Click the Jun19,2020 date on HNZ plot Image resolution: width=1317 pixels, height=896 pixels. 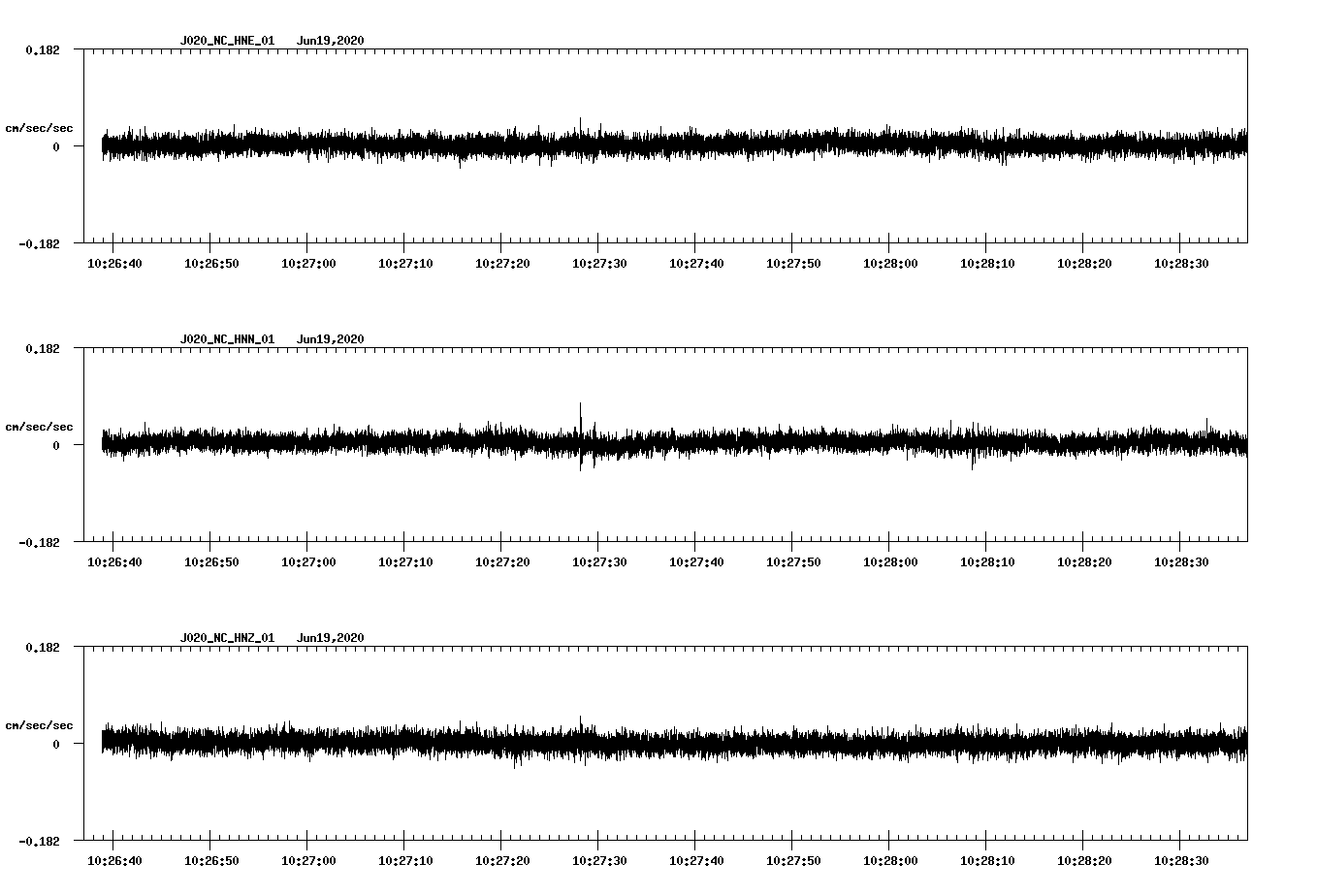click(331, 638)
